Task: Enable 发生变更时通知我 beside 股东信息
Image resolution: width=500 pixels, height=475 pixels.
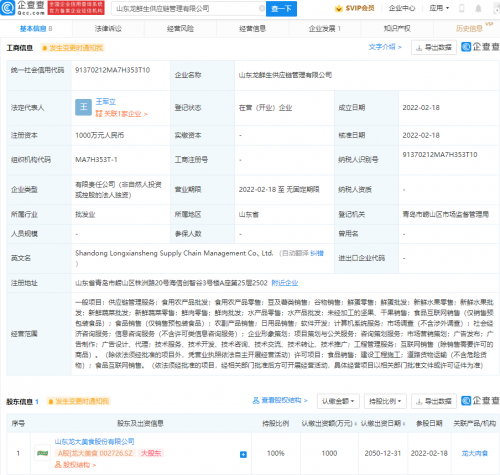Action: click(78, 401)
